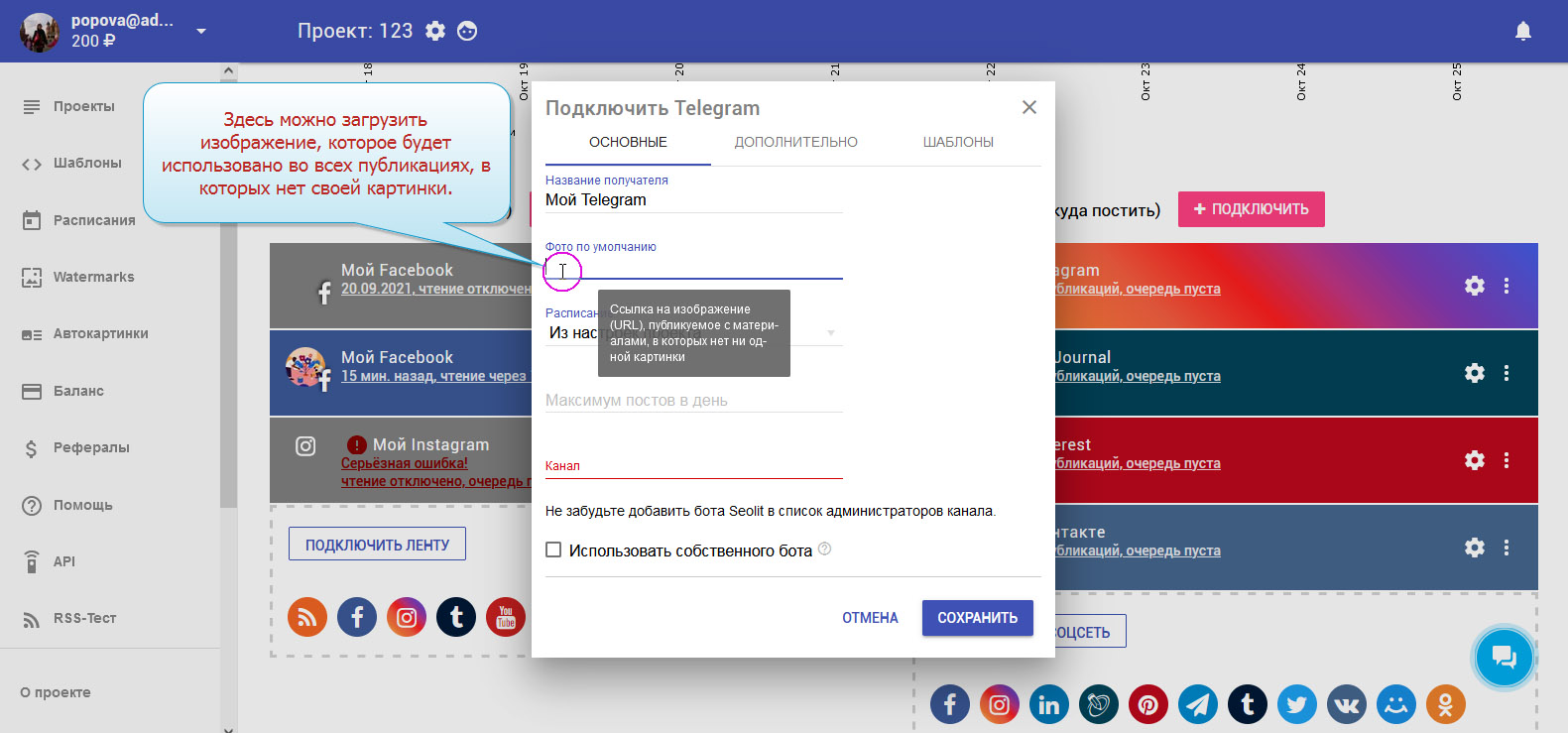Switch to the ДОПОЛНИТЕЛЬНО tab

(x=795, y=142)
